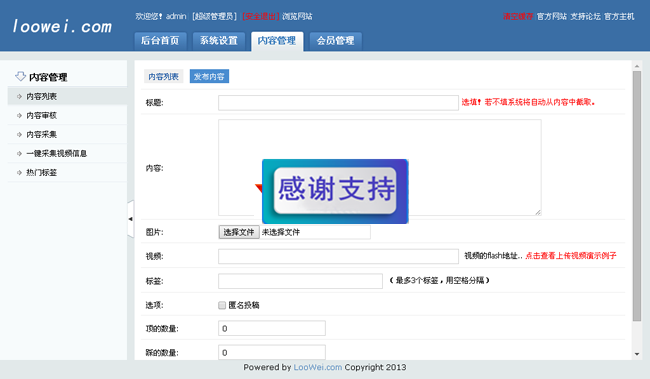Click the scrollbar down arrow
The width and height of the screenshot is (650, 379).
[637, 354]
